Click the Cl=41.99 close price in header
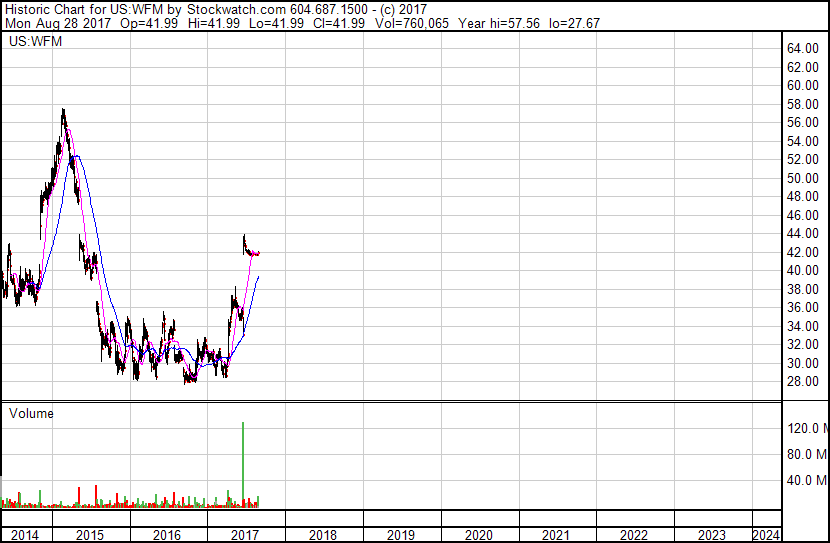Viewport: 830px width, 543px height. (x=339, y=23)
